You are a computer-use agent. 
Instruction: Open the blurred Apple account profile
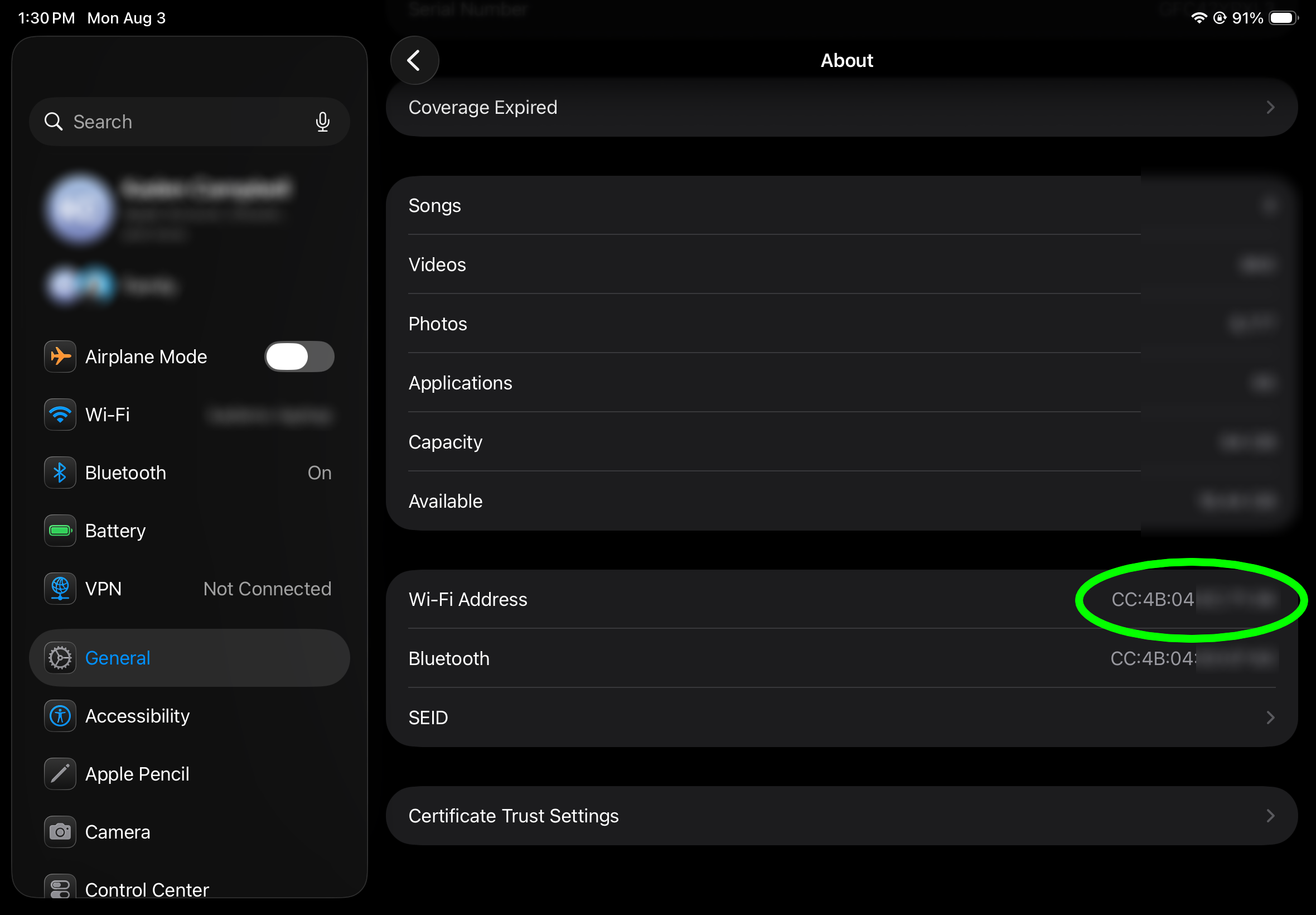tap(190, 209)
